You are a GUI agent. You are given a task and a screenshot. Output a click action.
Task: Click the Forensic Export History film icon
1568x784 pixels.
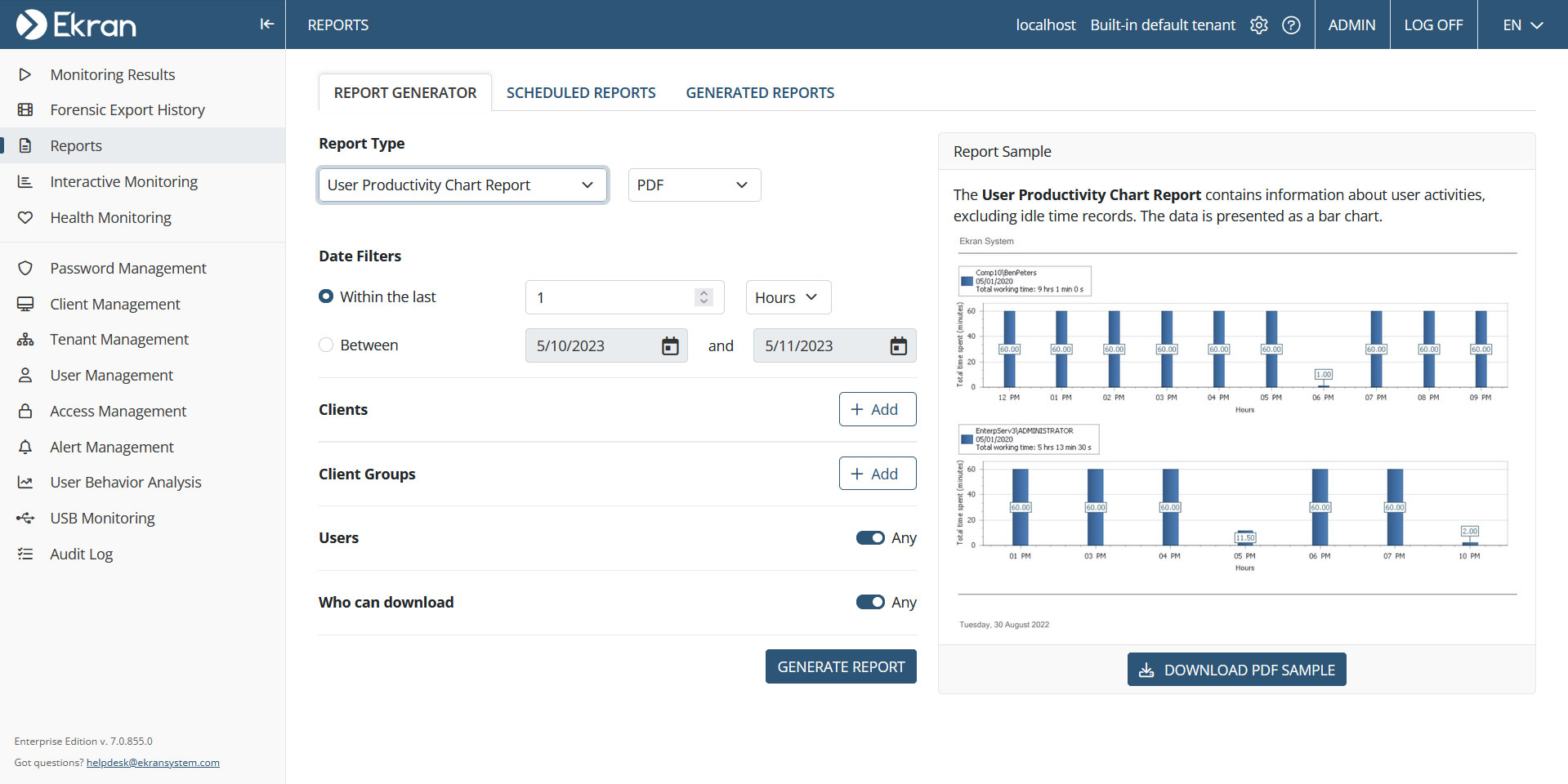pyautogui.click(x=25, y=109)
